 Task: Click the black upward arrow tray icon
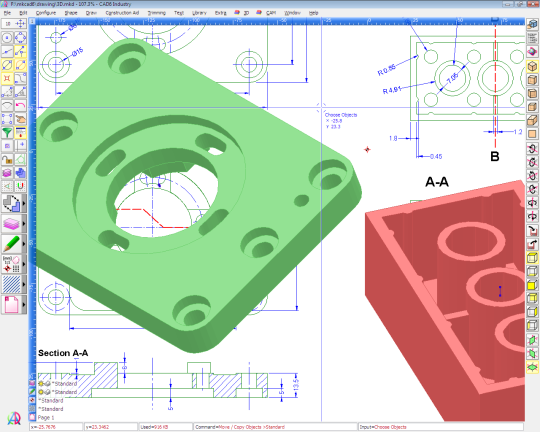pos(532,244)
